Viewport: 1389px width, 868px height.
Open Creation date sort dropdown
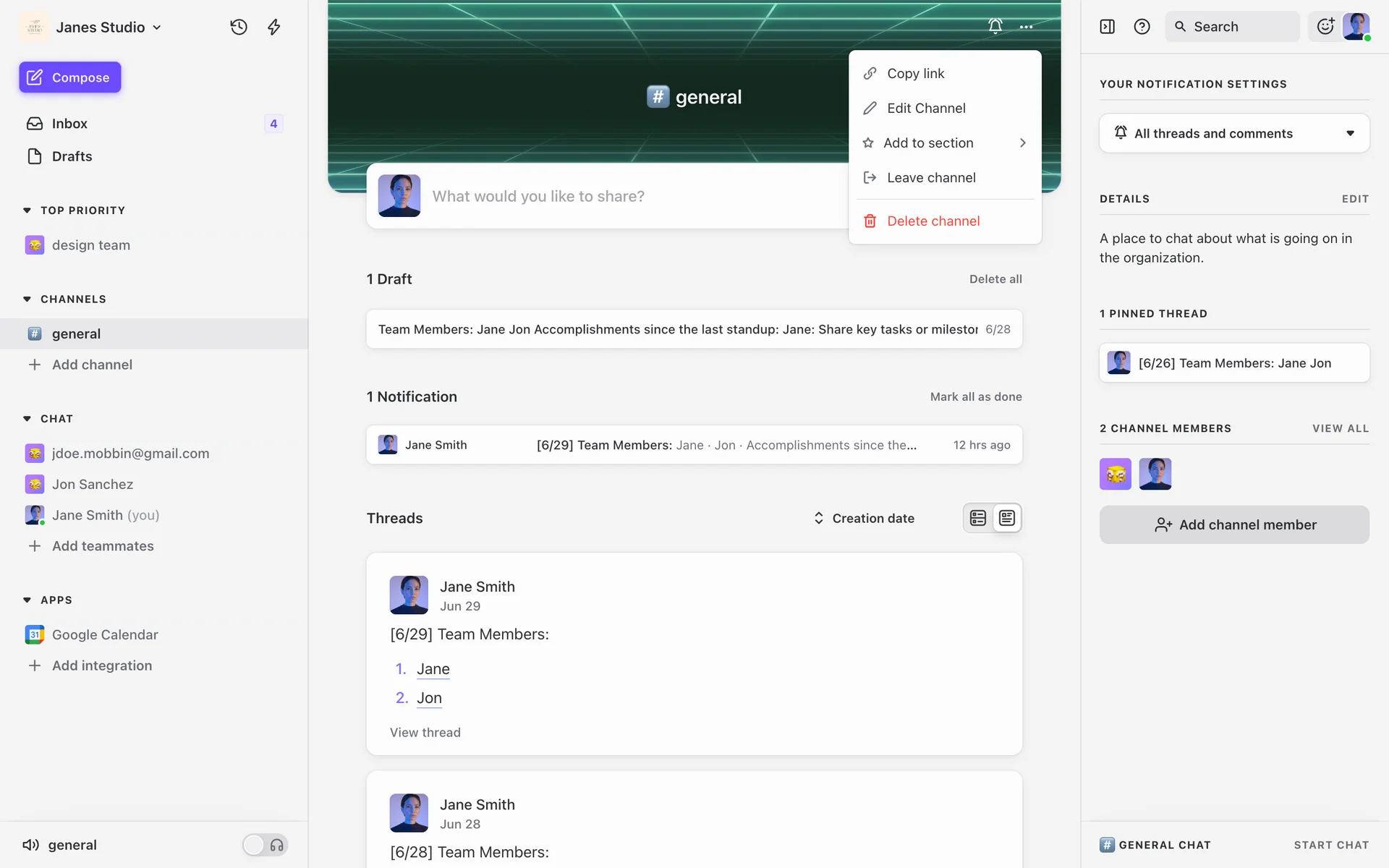pyautogui.click(x=864, y=518)
